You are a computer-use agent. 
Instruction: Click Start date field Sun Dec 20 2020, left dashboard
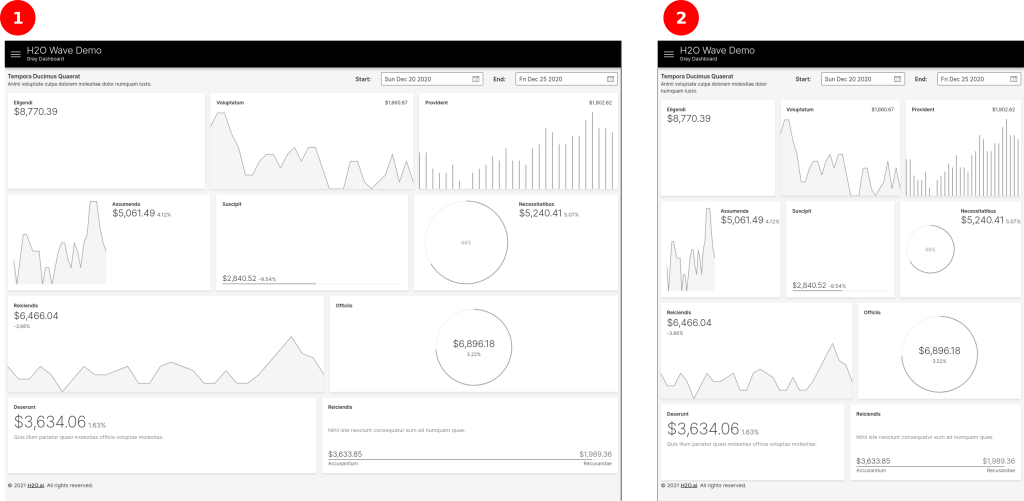point(432,79)
